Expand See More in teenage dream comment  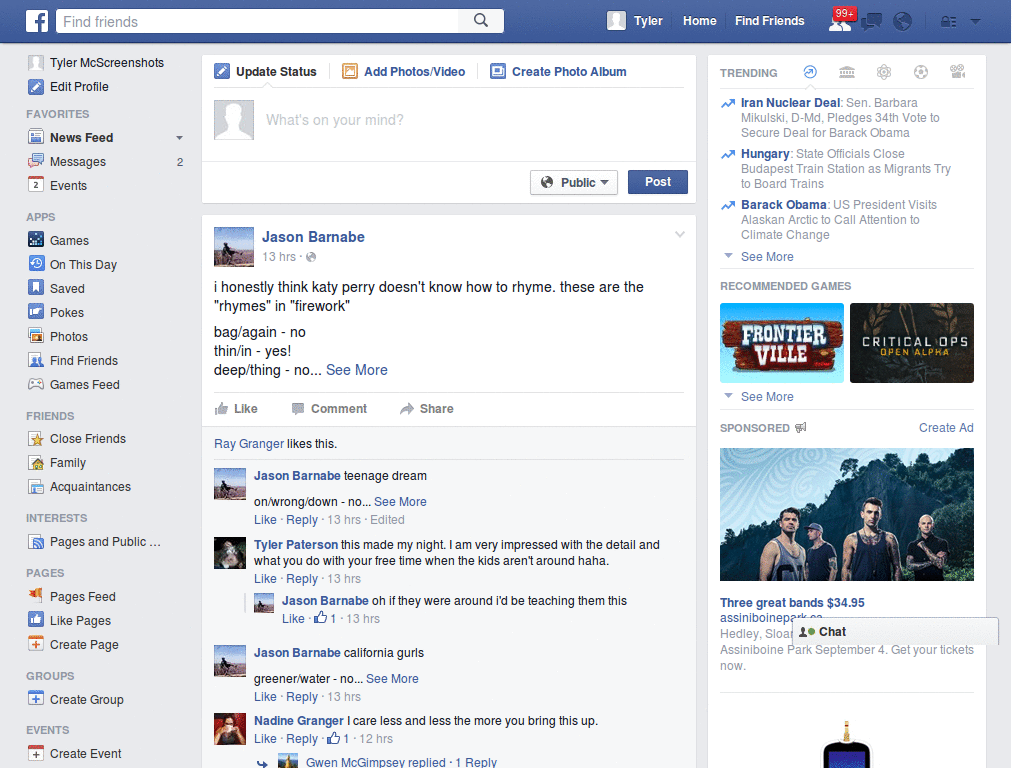[400, 502]
